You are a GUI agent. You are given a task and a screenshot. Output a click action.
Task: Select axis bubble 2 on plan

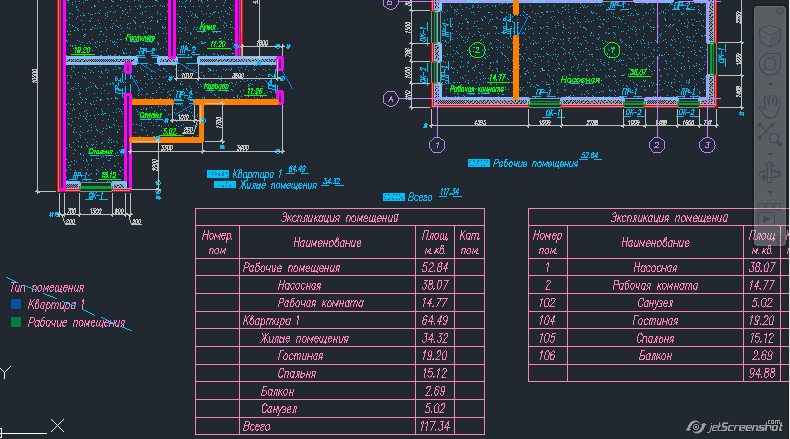point(656,145)
